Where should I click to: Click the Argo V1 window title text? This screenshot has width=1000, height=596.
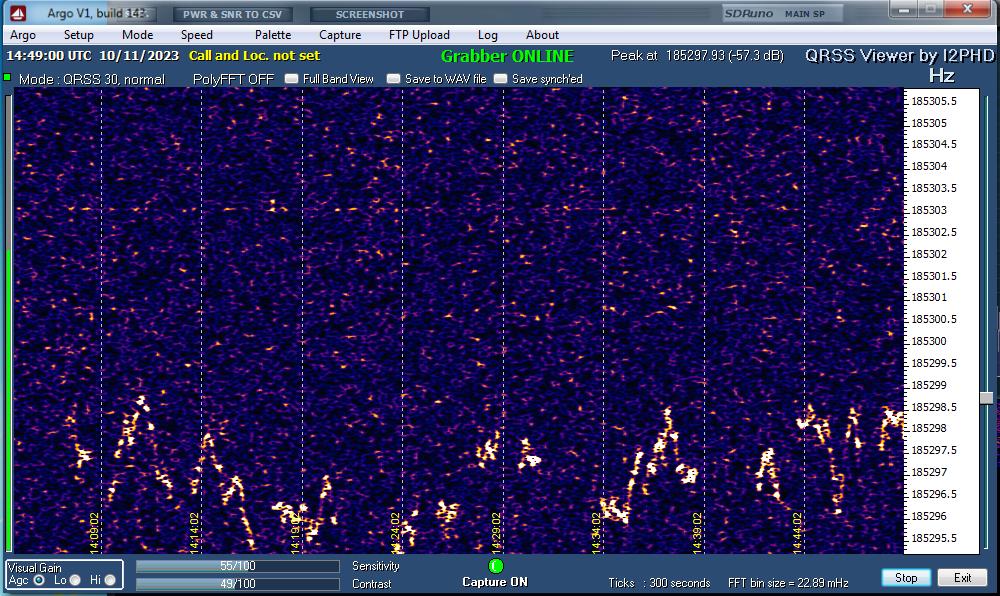point(97,13)
